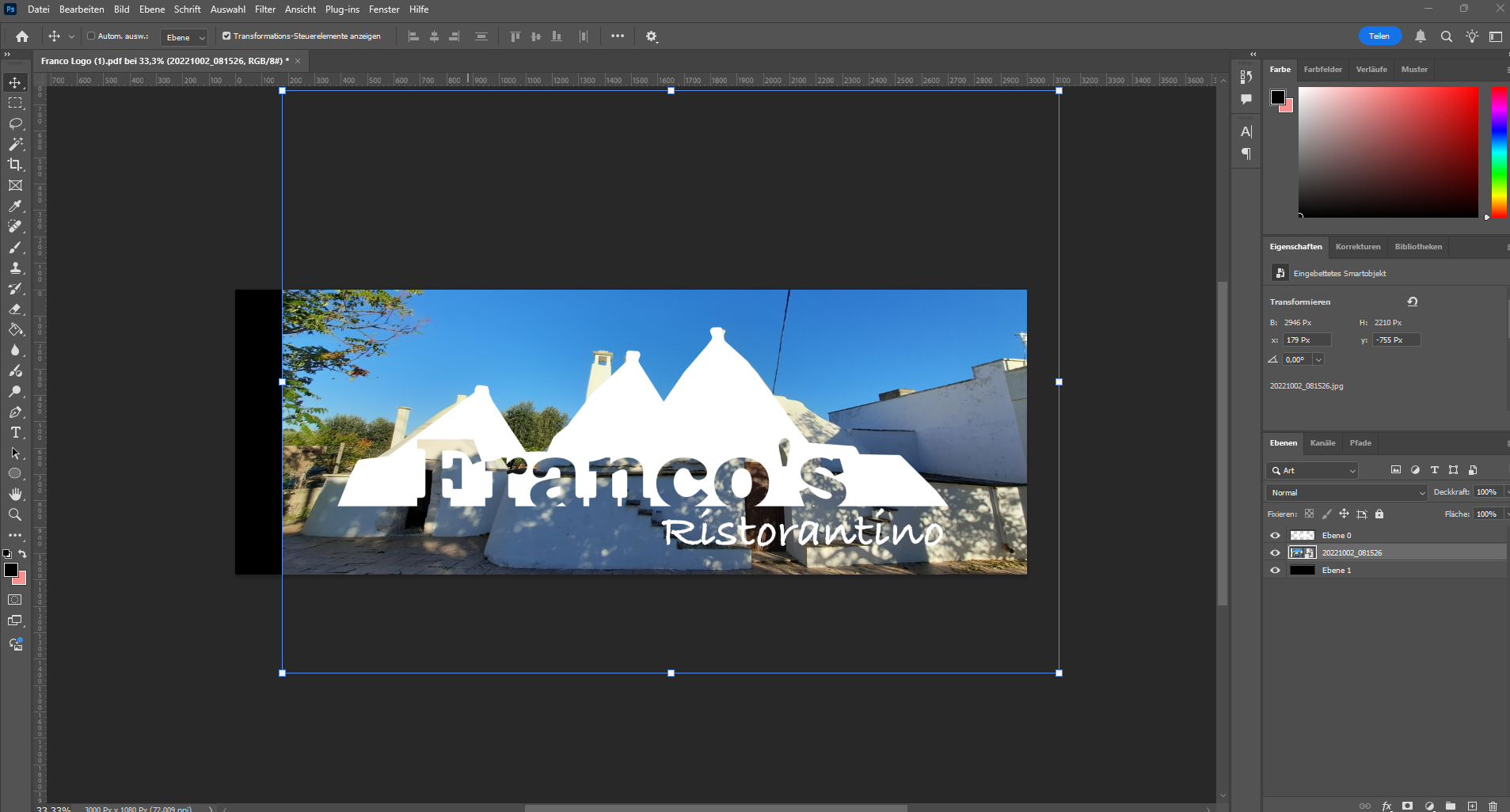Image resolution: width=1510 pixels, height=812 pixels.
Task: Open the blend mode Normal dropdown
Action: [x=1346, y=492]
